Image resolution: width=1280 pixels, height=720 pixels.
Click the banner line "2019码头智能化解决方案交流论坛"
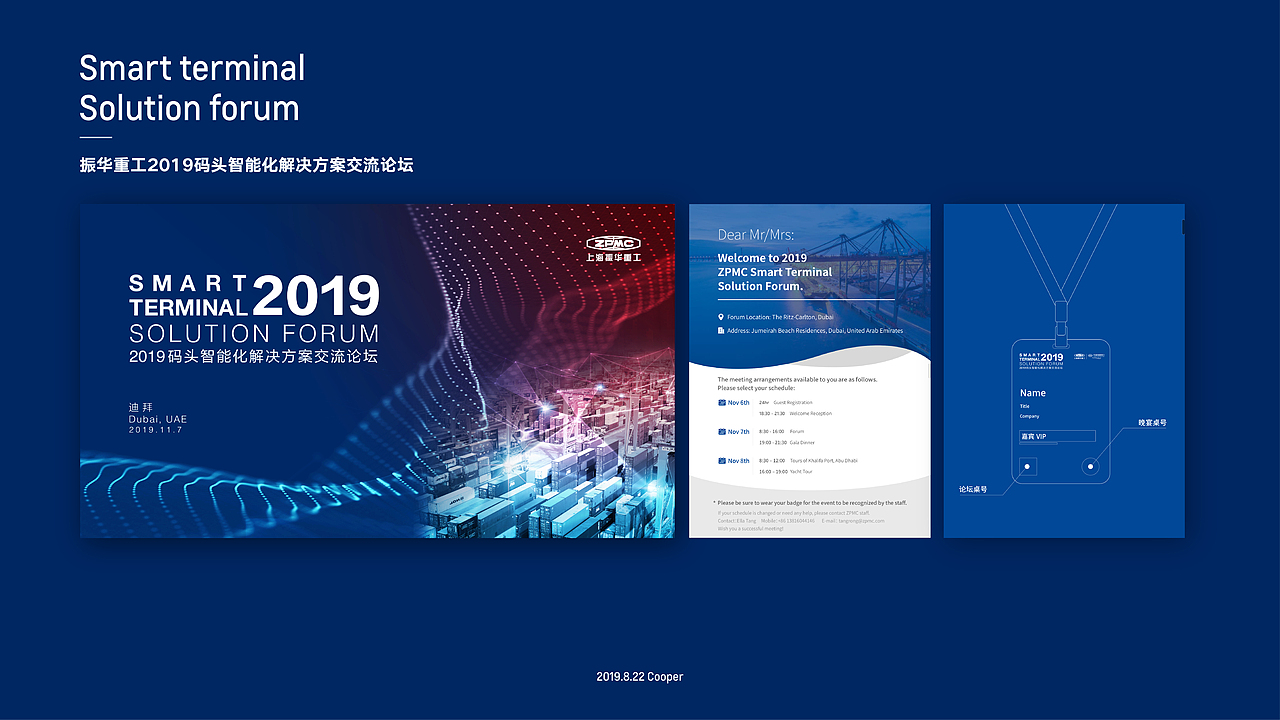254,356
